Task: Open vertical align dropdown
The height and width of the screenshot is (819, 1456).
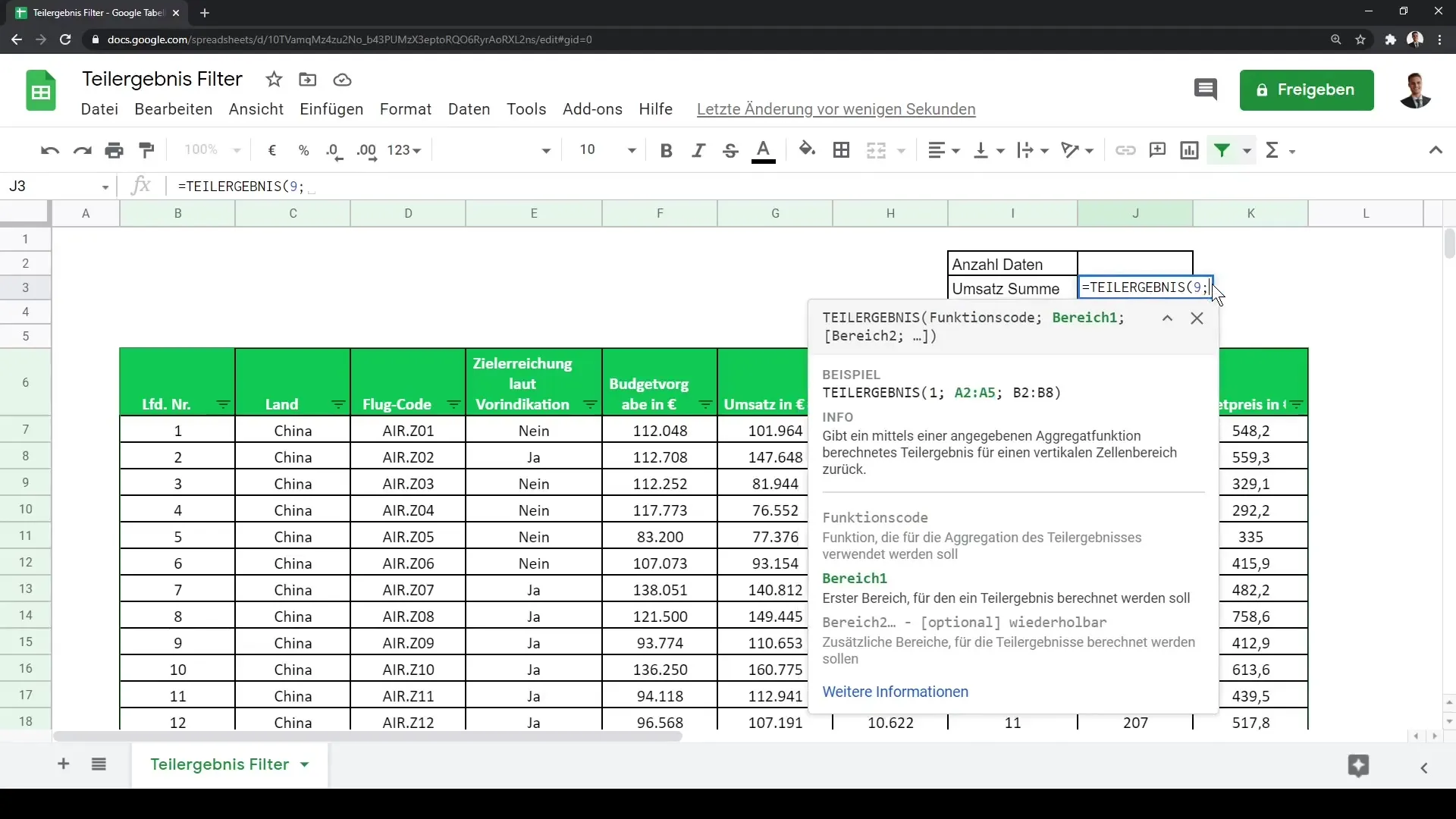Action: click(989, 150)
